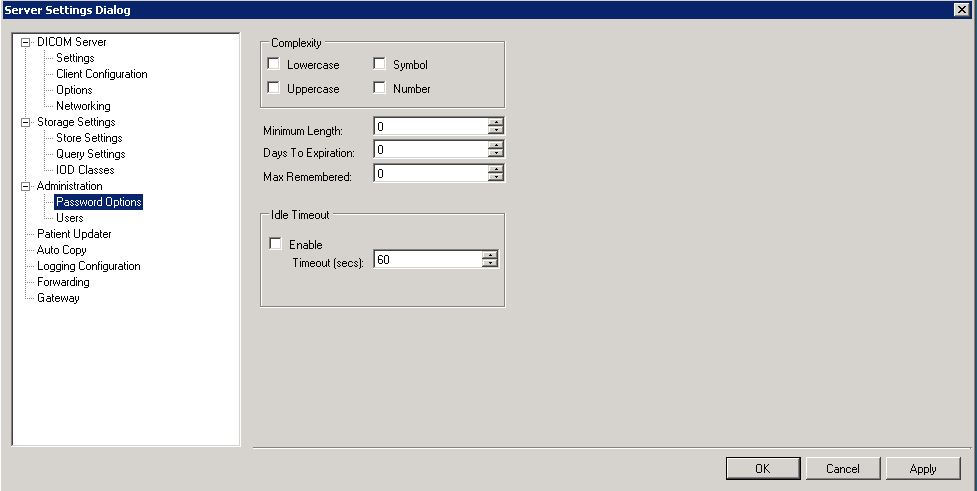This screenshot has width=977, height=491.
Task: Select Logging Configuration tree item
Action: tap(88, 266)
